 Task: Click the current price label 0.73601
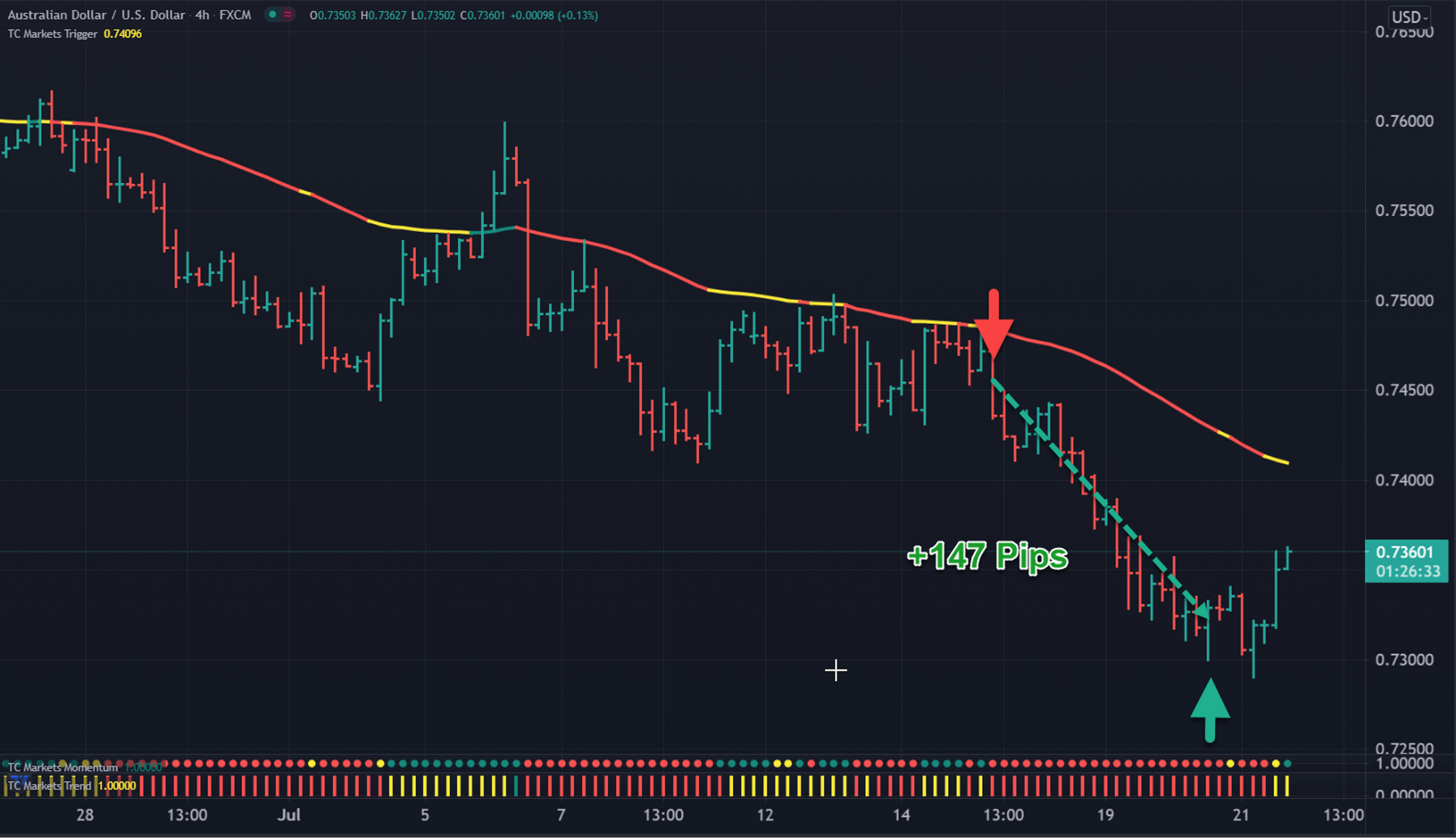pos(1405,553)
